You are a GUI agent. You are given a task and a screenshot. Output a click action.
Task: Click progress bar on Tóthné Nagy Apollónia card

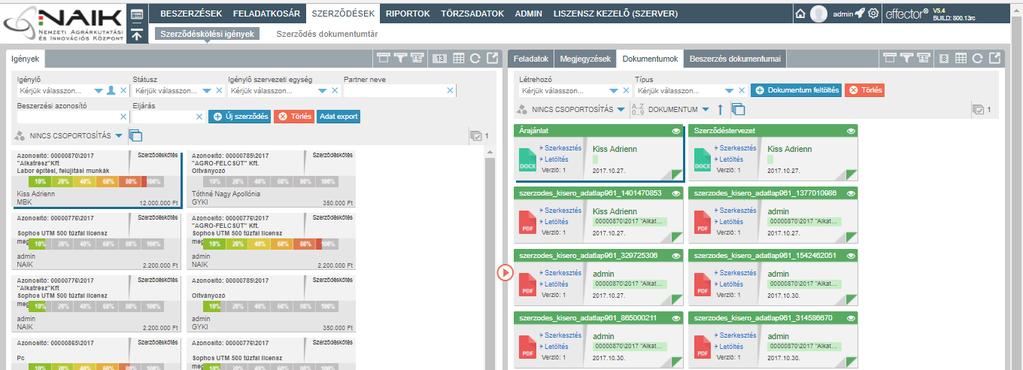pyautogui.click(x=270, y=182)
